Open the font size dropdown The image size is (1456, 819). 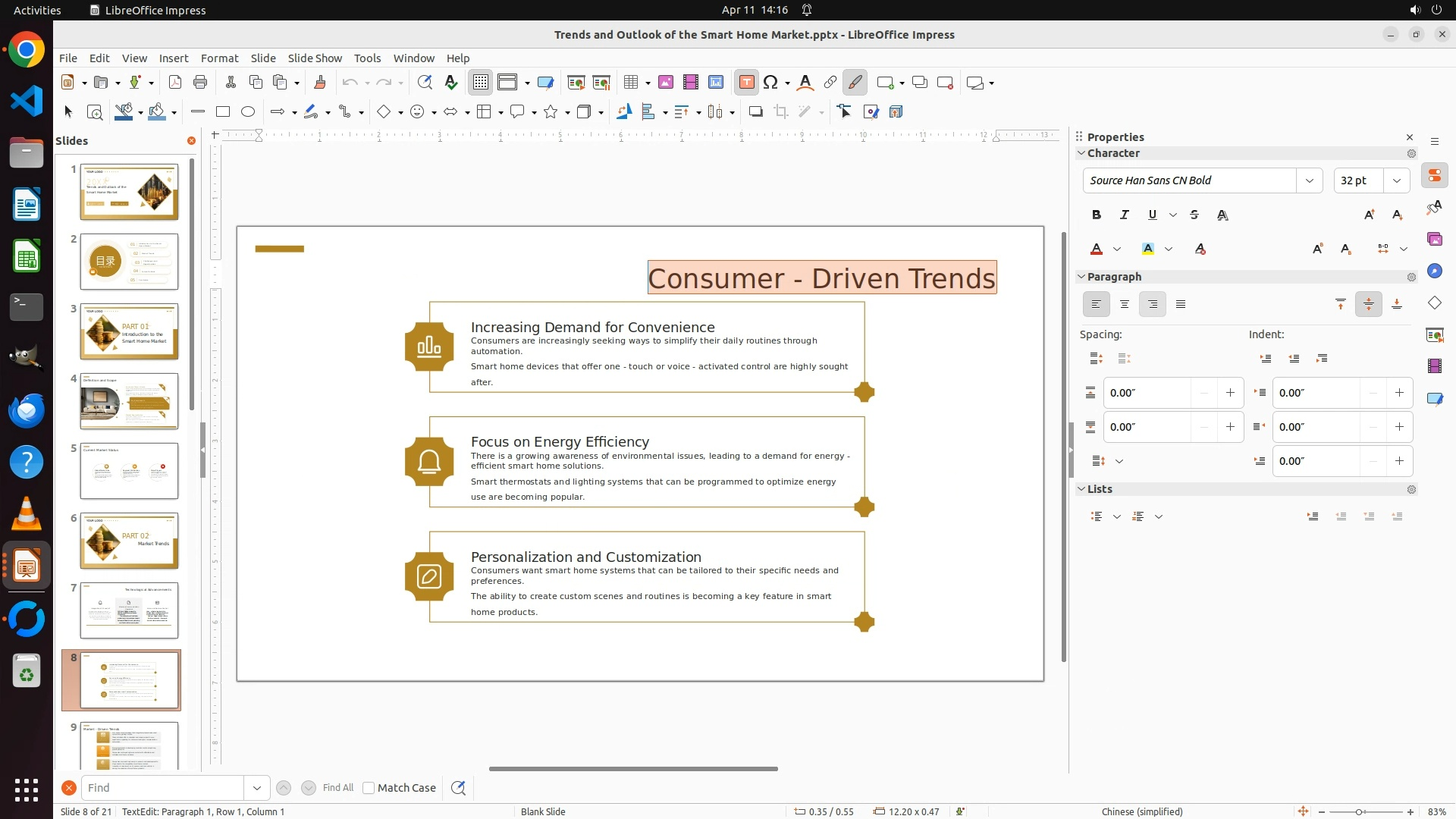1396,180
